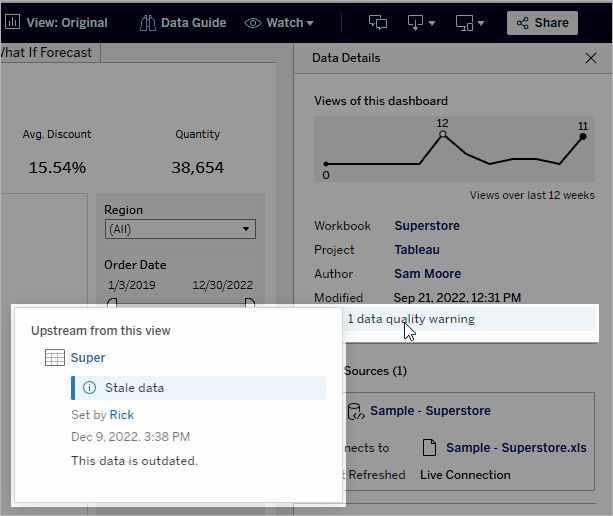
Task: Open the Sample - Superstore.xls link
Action: [516, 448]
